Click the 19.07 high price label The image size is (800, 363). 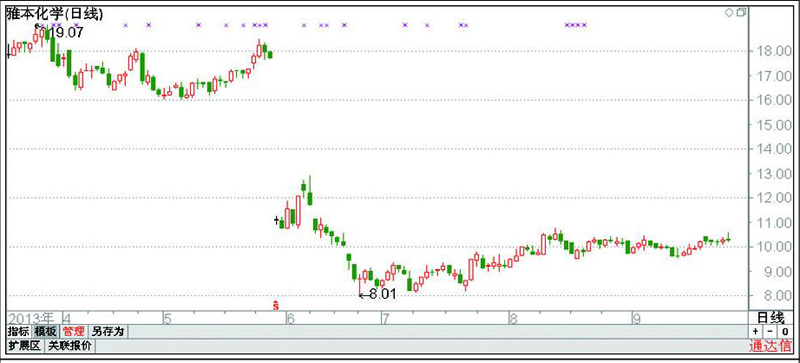(66, 33)
